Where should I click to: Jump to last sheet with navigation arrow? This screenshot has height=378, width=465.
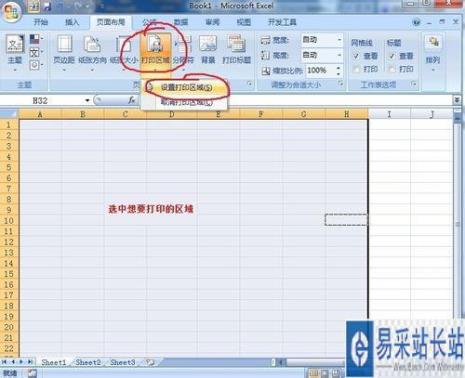pyautogui.click(x=30, y=362)
